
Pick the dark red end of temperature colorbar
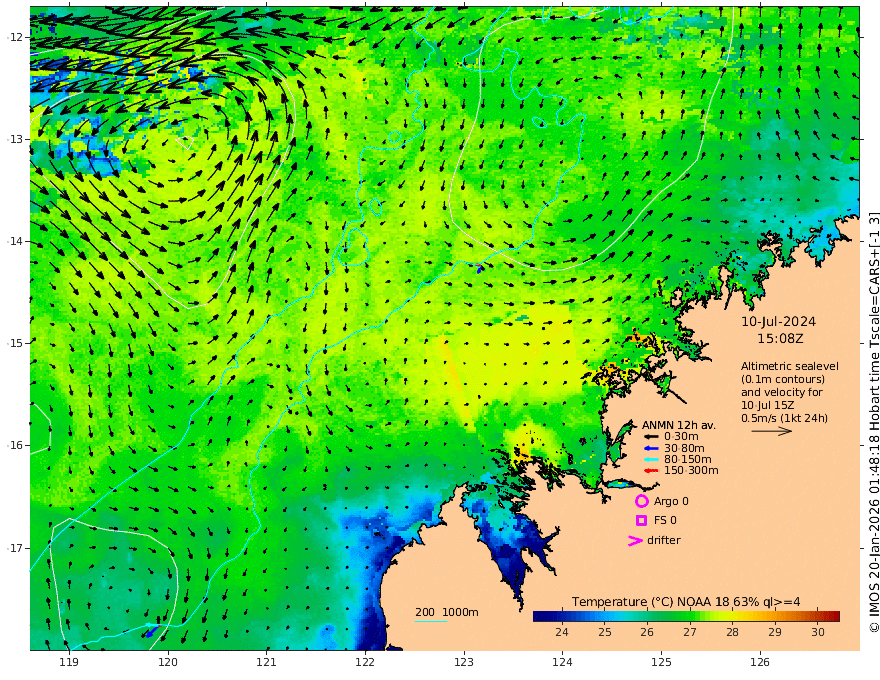(x=836, y=616)
